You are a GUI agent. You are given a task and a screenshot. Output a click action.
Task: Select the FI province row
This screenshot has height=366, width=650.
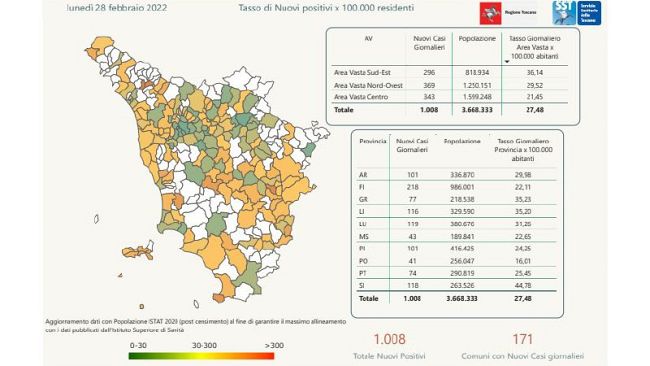[456, 187]
